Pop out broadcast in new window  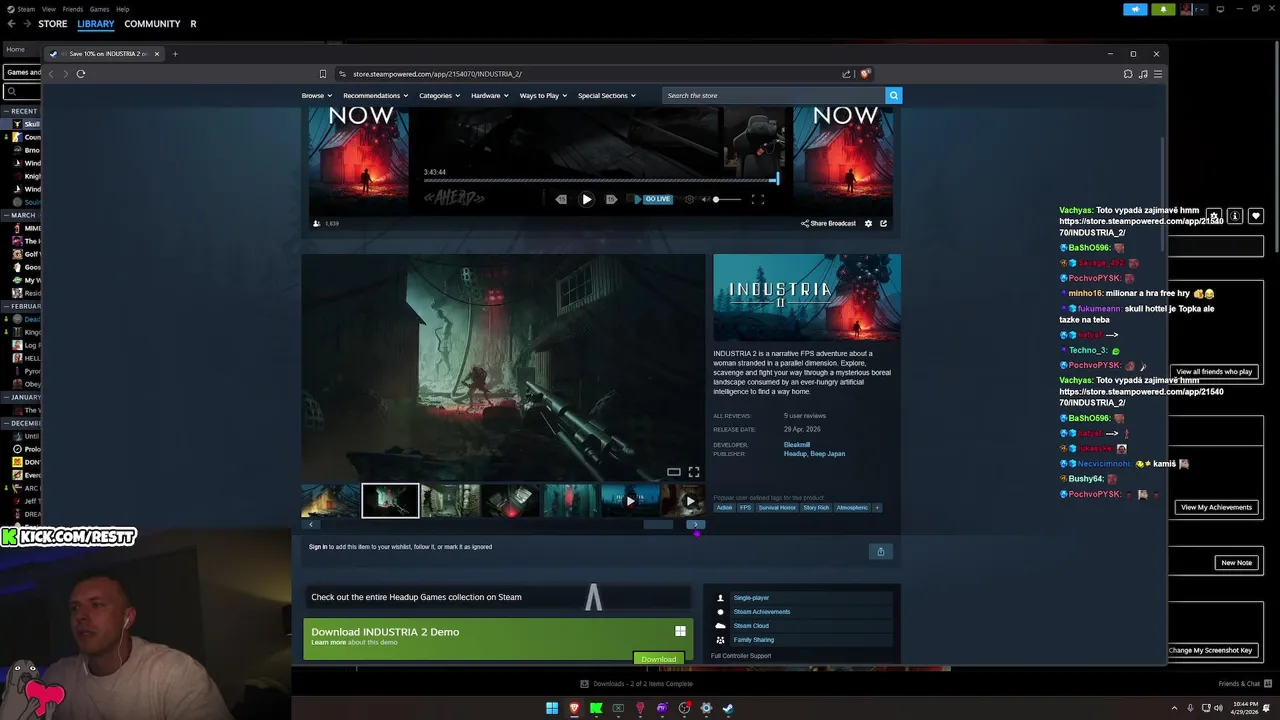pyautogui.click(x=883, y=223)
